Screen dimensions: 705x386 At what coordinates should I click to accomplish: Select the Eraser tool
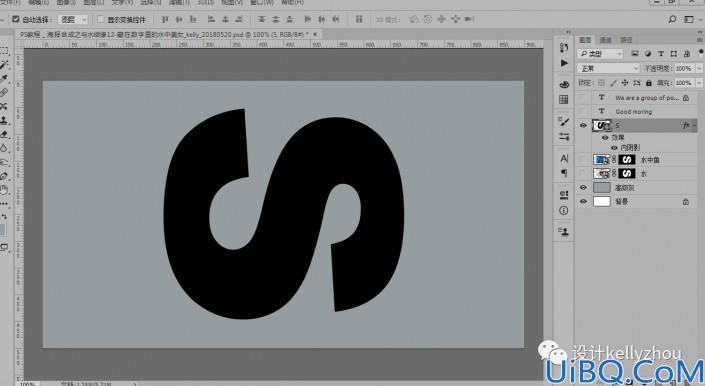tap(4, 134)
